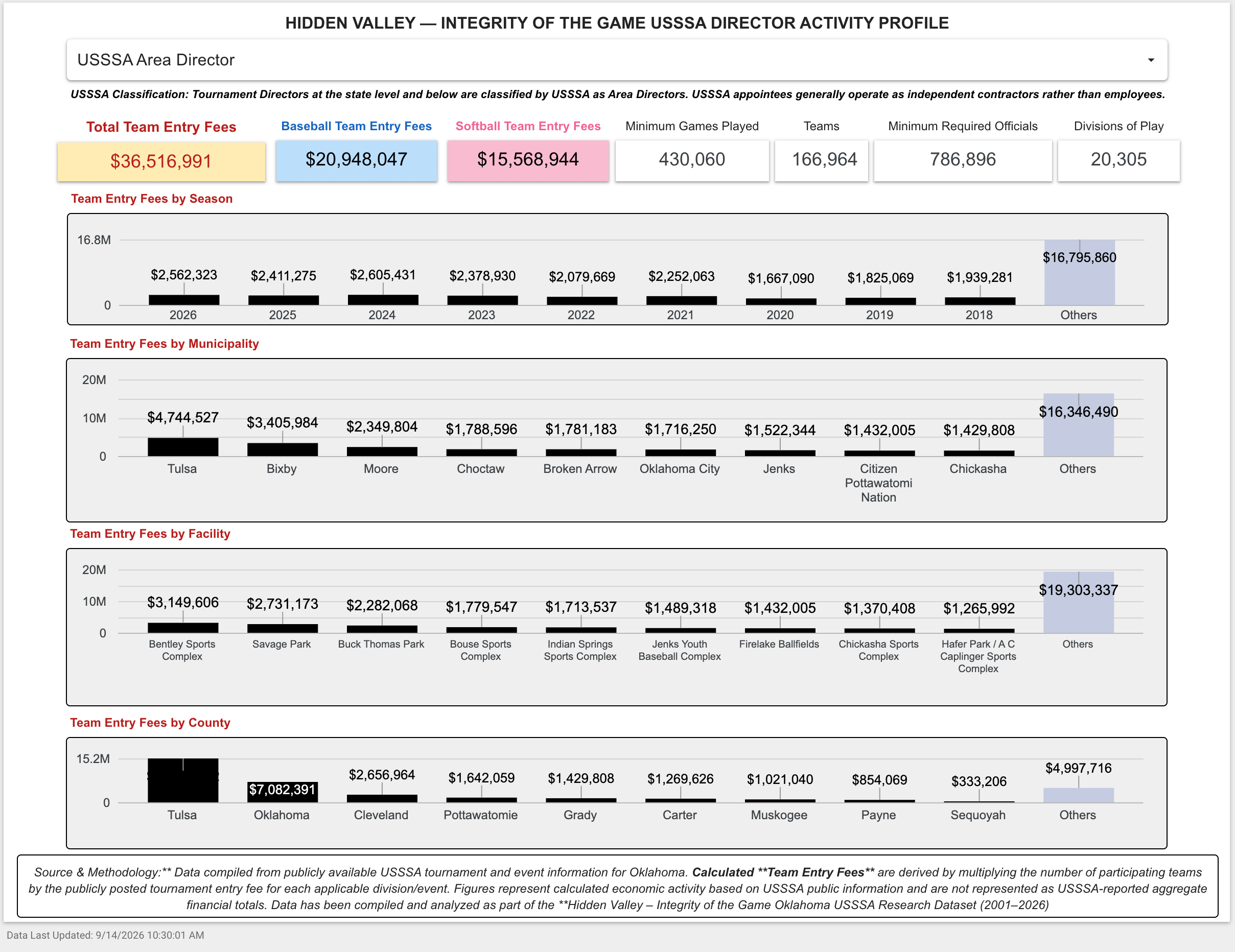
Task: Click the Minimum Games Played value 430,060
Action: (x=692, y=160)
